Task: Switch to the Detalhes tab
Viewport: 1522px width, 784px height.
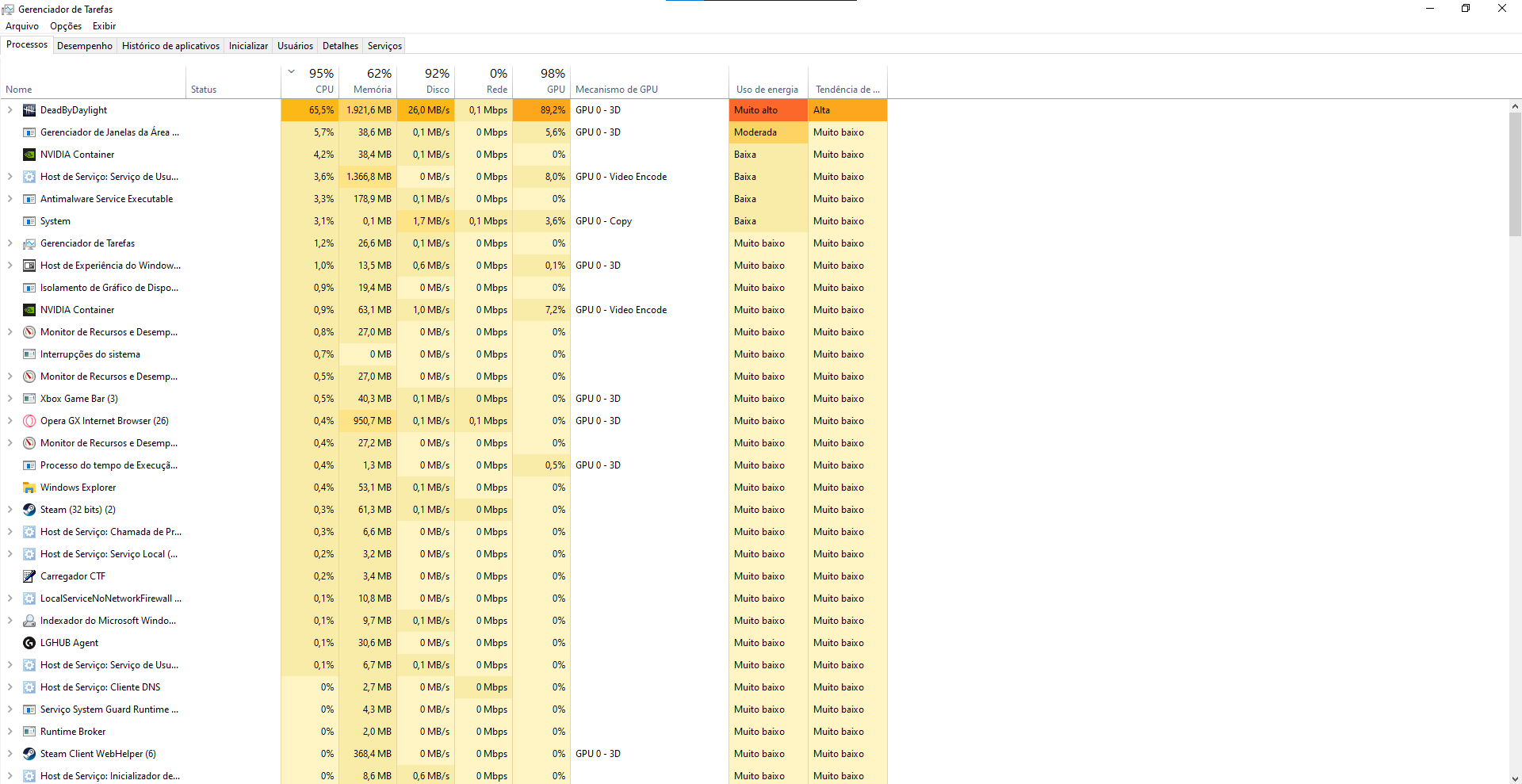Action: coord(340,46)
